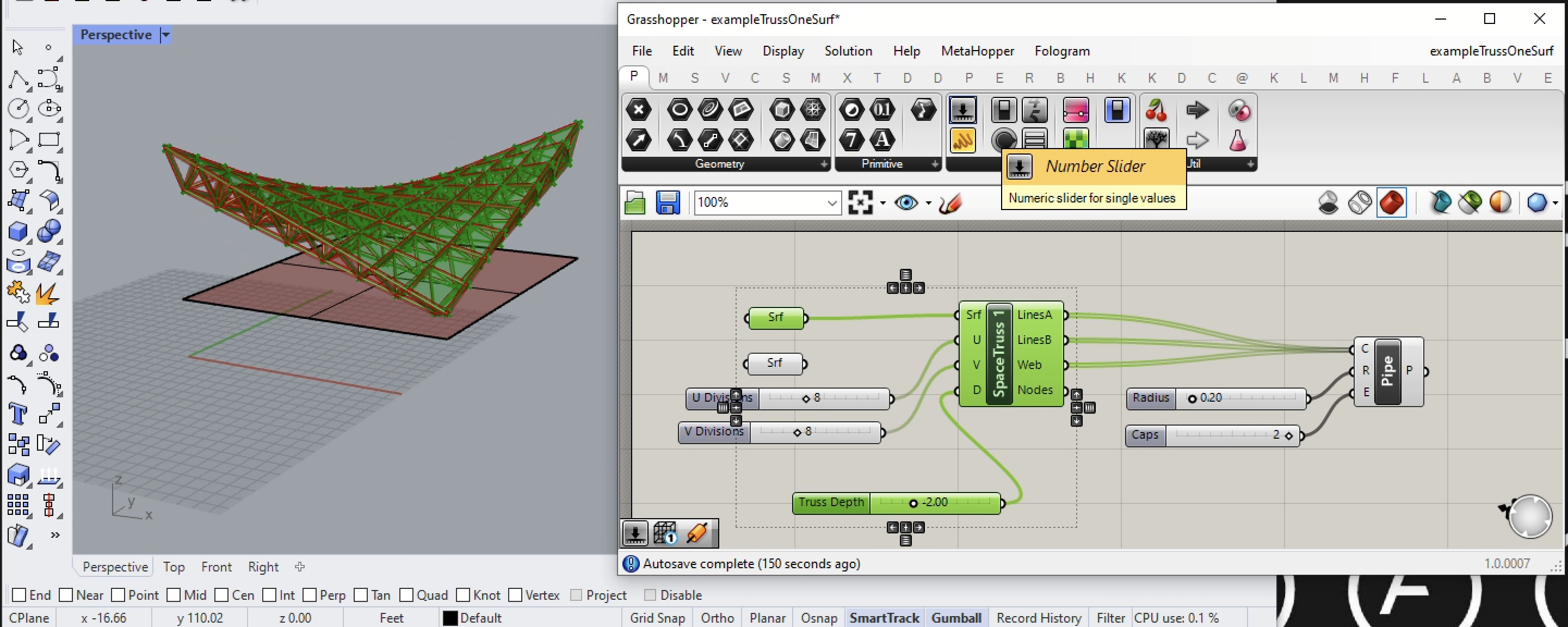Open file with the green folder icon
This screenshot has height=627, width=1568.
pyautogui.click(x=635, y=202)
